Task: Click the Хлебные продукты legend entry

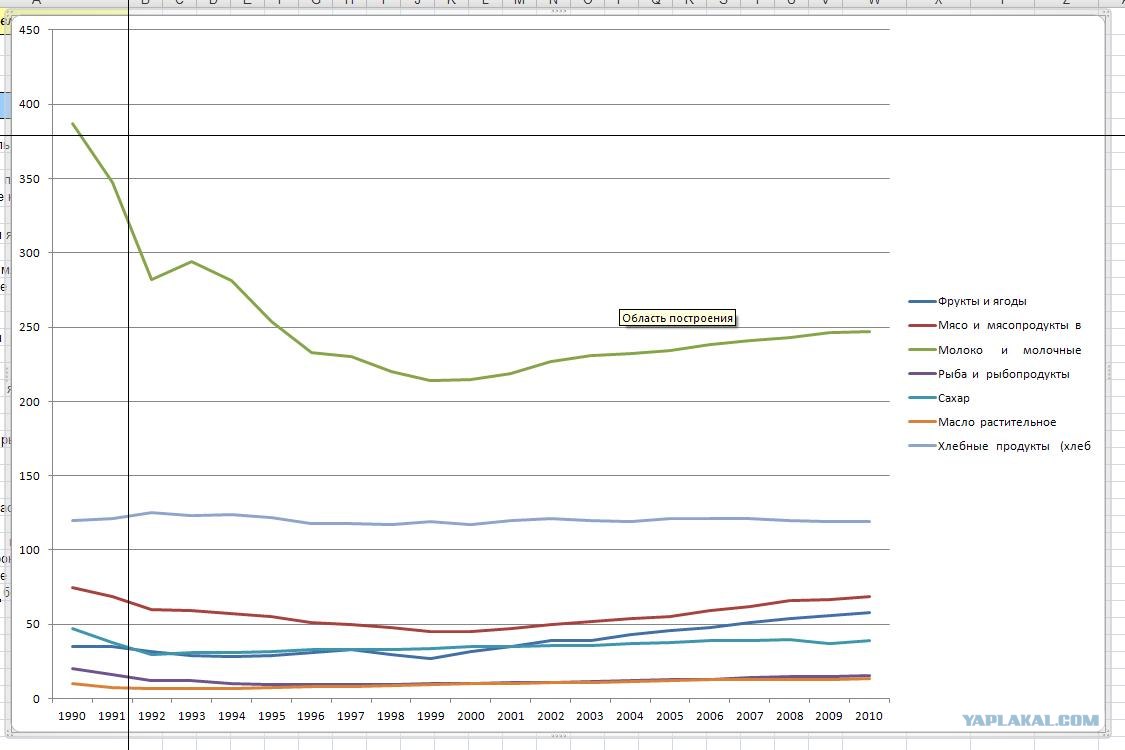Action: pyautogui.click(x=1000, y=446)
